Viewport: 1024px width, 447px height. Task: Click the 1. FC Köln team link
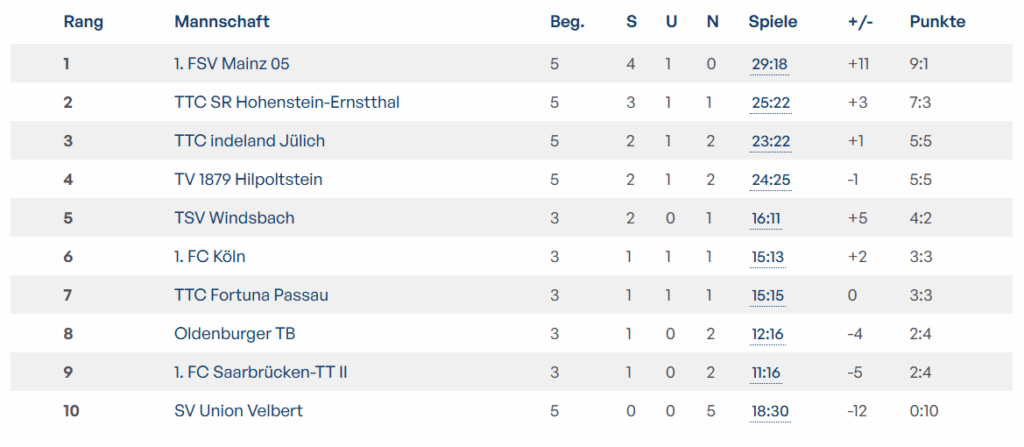pos(210,256)
